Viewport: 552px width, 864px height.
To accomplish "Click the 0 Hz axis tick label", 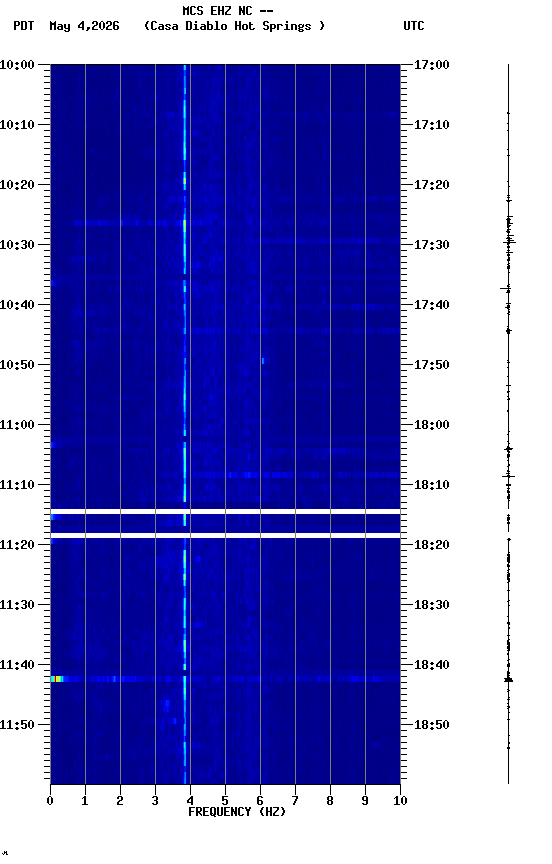I will [x=50, y=801].
